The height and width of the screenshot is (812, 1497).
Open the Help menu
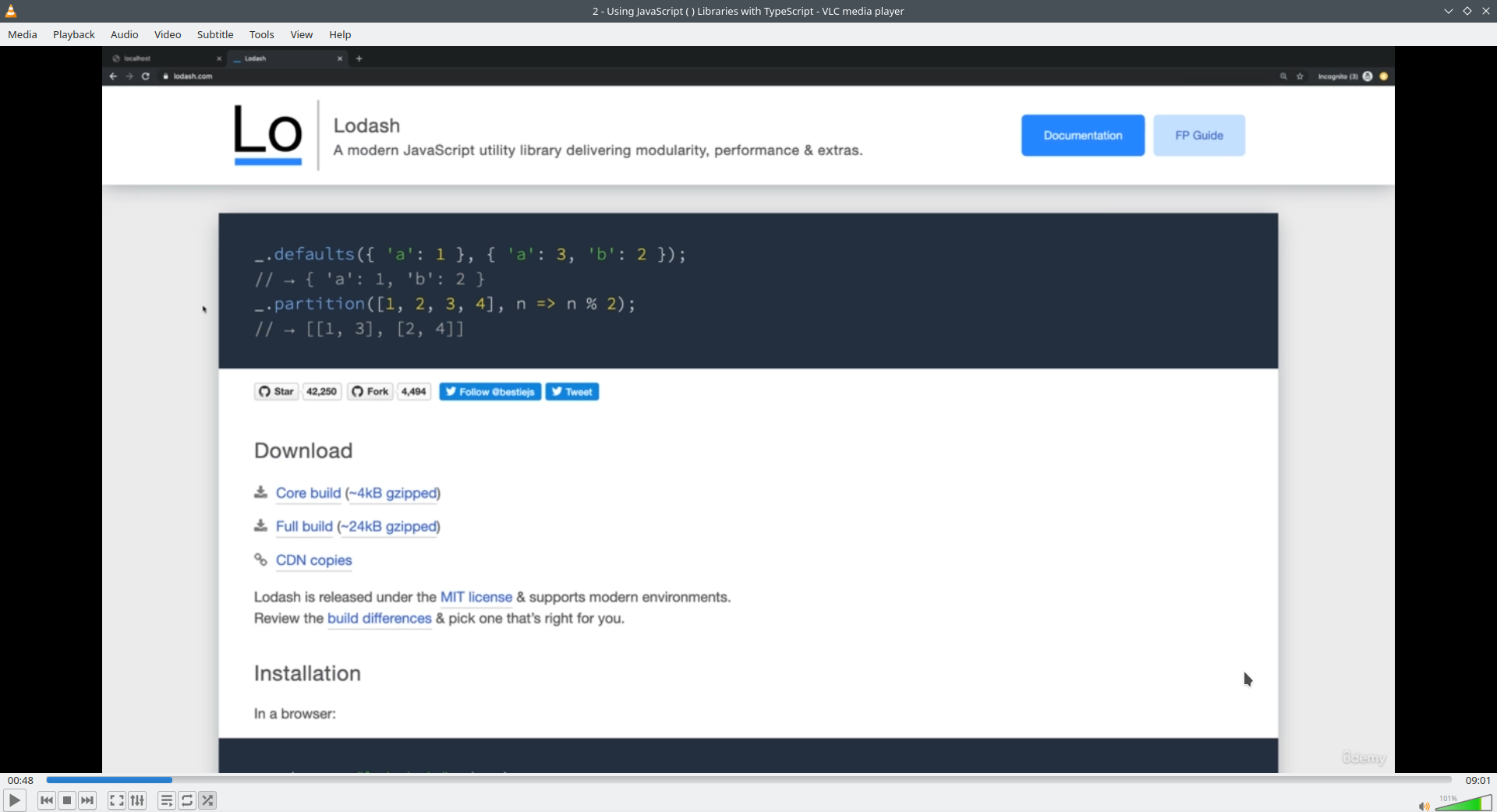340,34
